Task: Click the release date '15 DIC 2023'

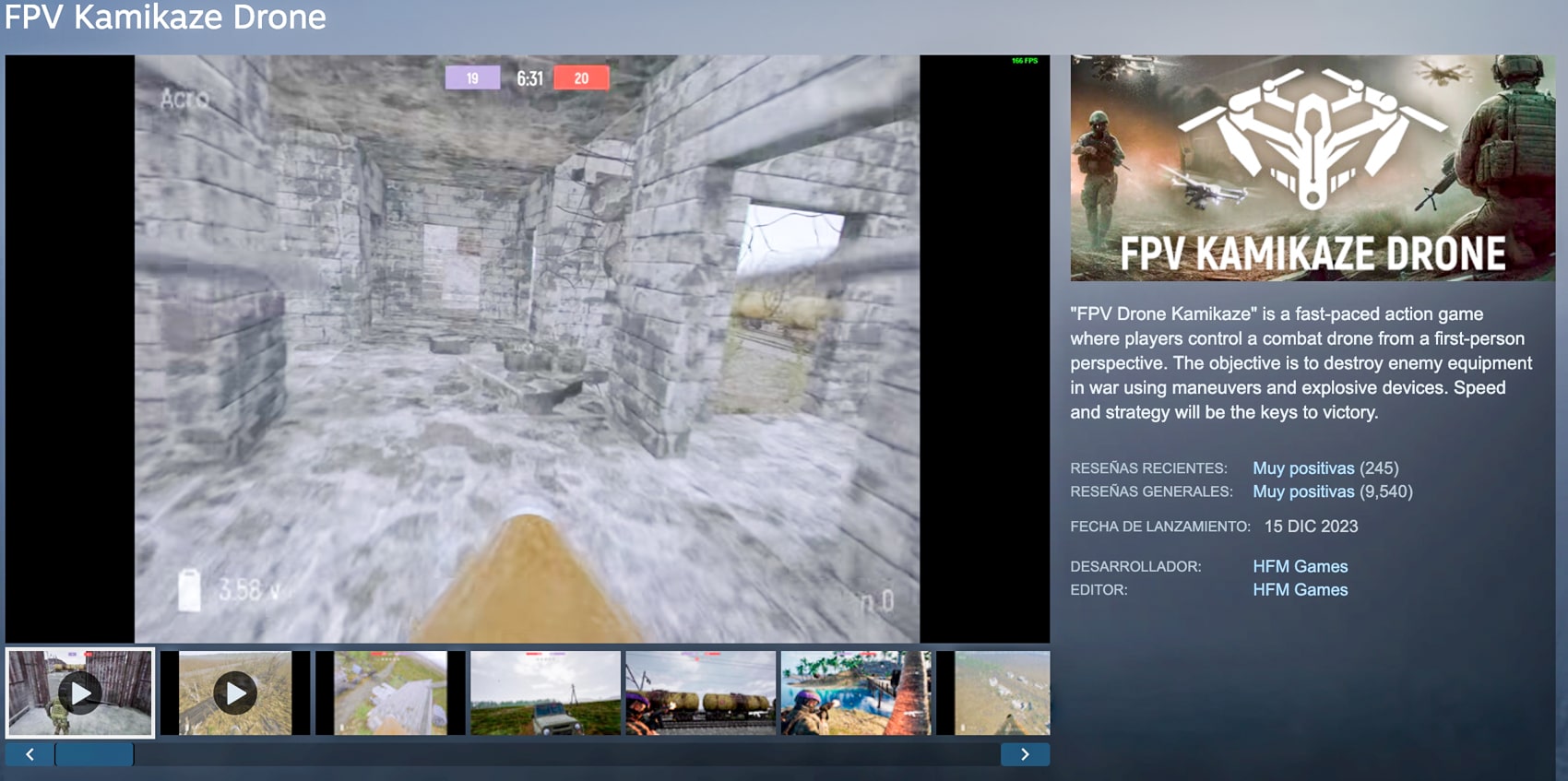Action: click(x=1311, y=527)
